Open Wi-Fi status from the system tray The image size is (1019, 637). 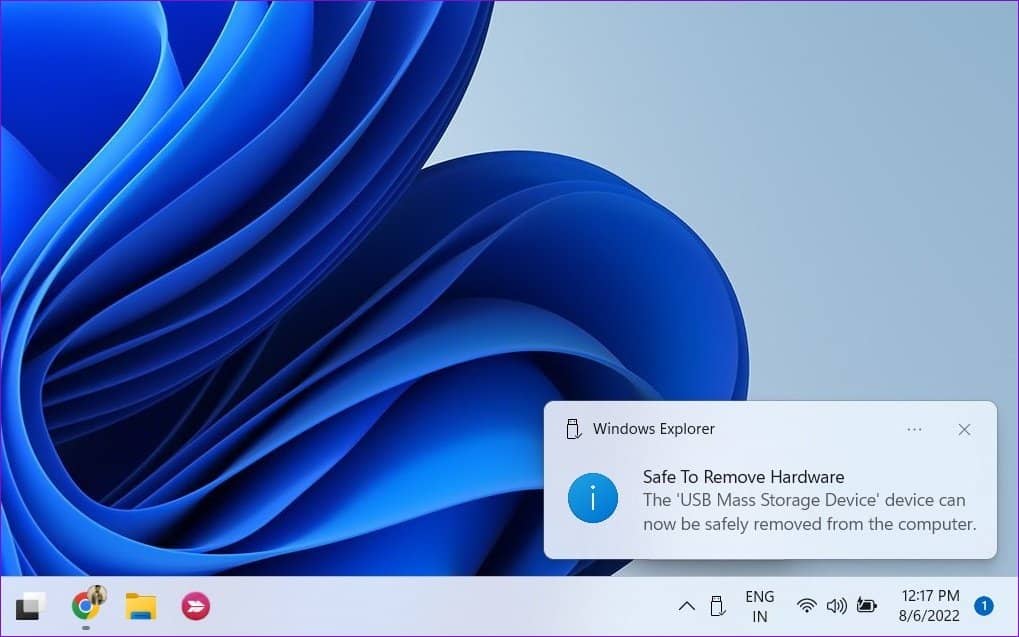tap(807, 606)
